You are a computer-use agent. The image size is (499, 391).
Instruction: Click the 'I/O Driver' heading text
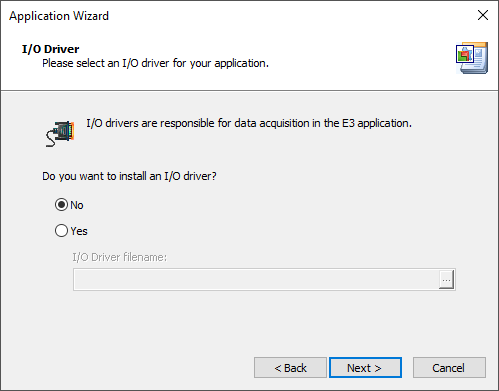click(x=50, y=49)
